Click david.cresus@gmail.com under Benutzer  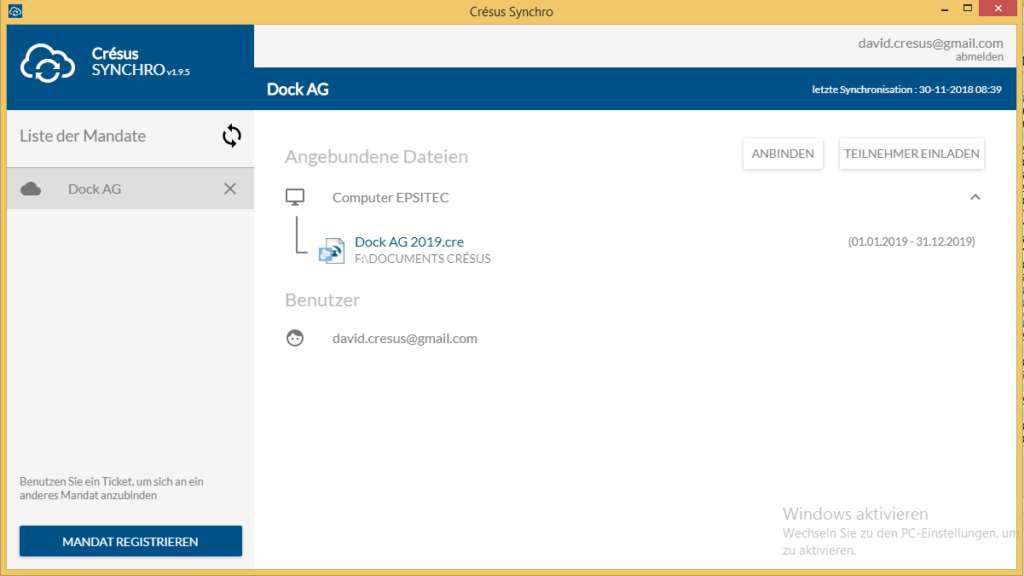[x=405, y=338]
